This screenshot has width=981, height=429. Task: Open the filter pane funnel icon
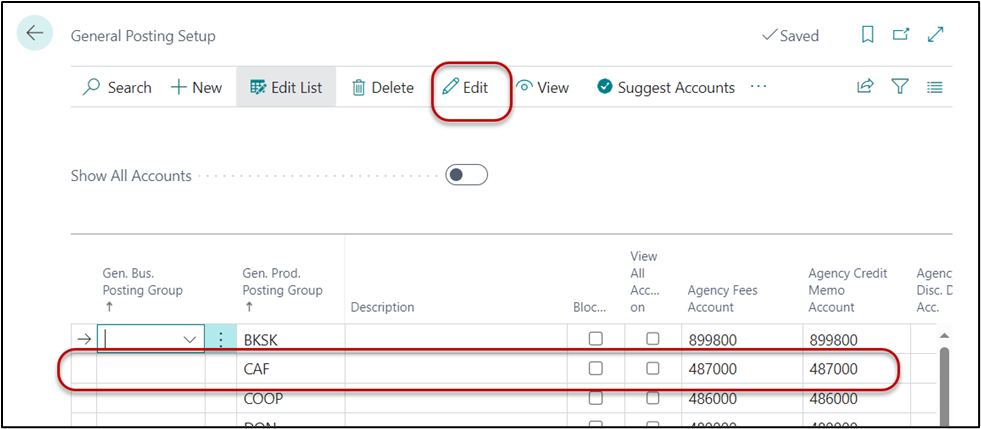click(x=900, y=87)
